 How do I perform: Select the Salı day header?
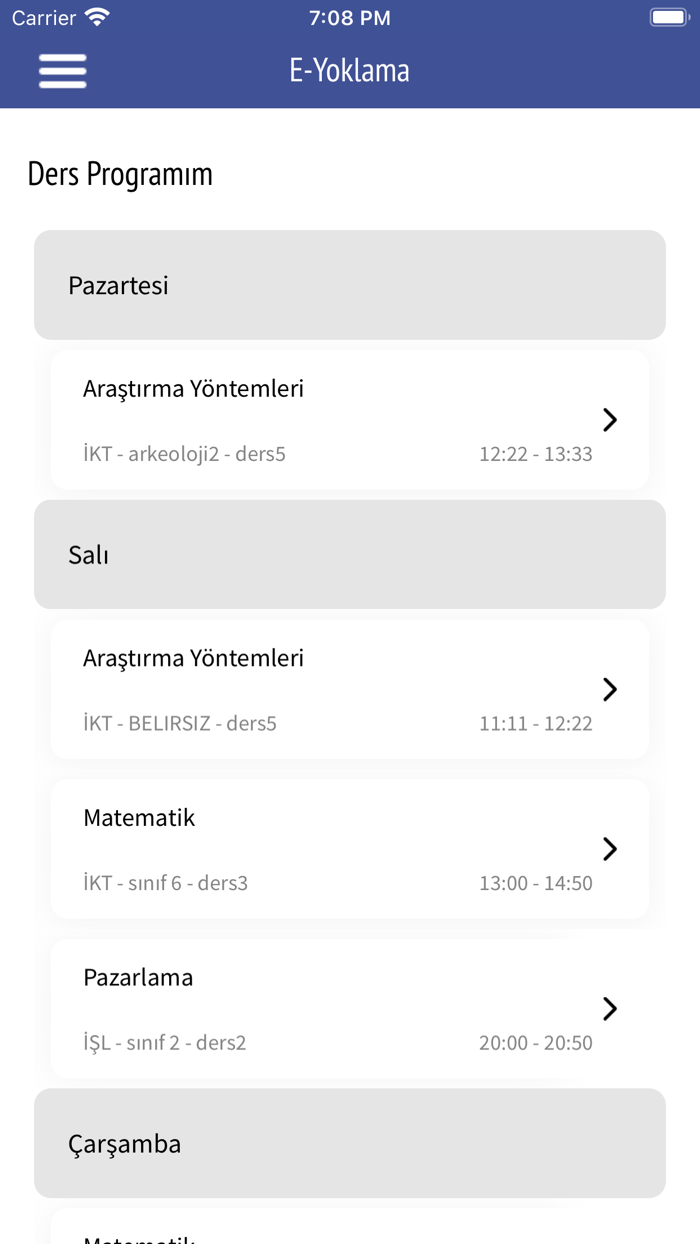point(349,554)
